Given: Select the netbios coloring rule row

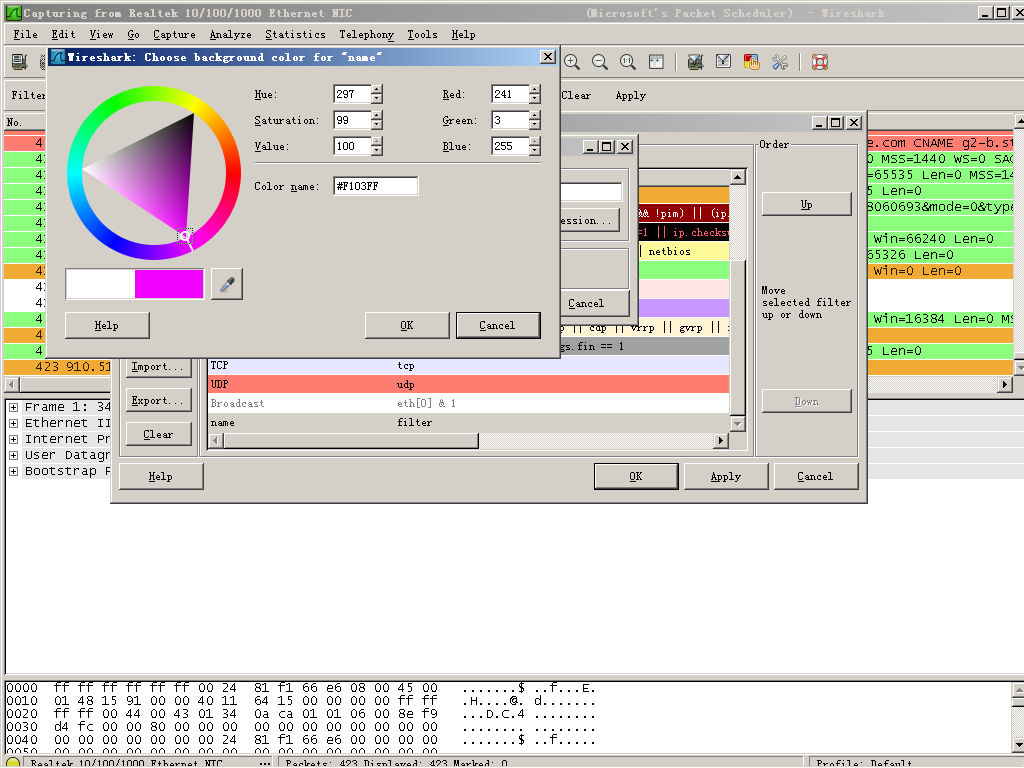Looking at the screenshot, I should point(683,251).
